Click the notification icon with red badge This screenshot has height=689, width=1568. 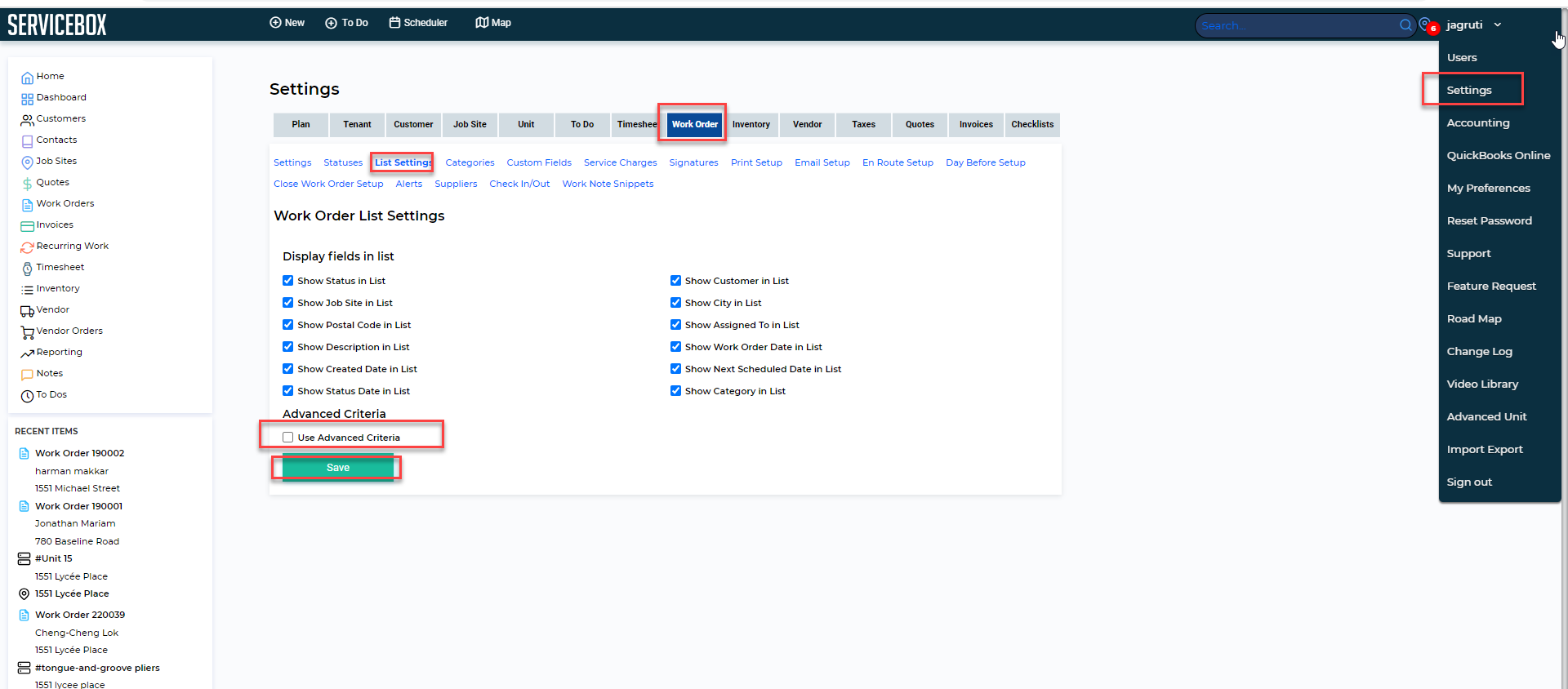1428,25
